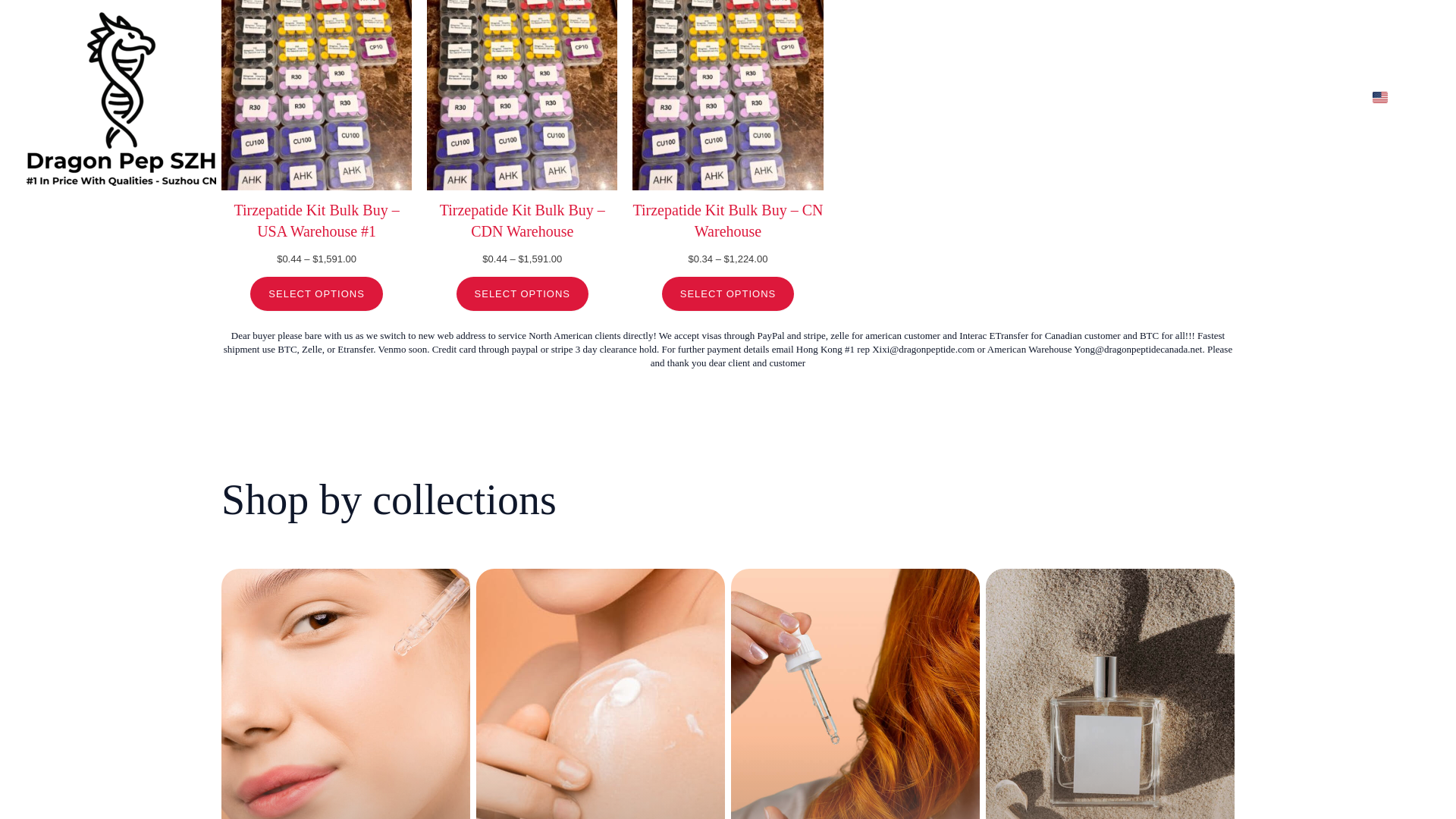This screenshot has height=819, width=1456.
Task: Open the USA Warehouse #1 product image
Action: 316,95
